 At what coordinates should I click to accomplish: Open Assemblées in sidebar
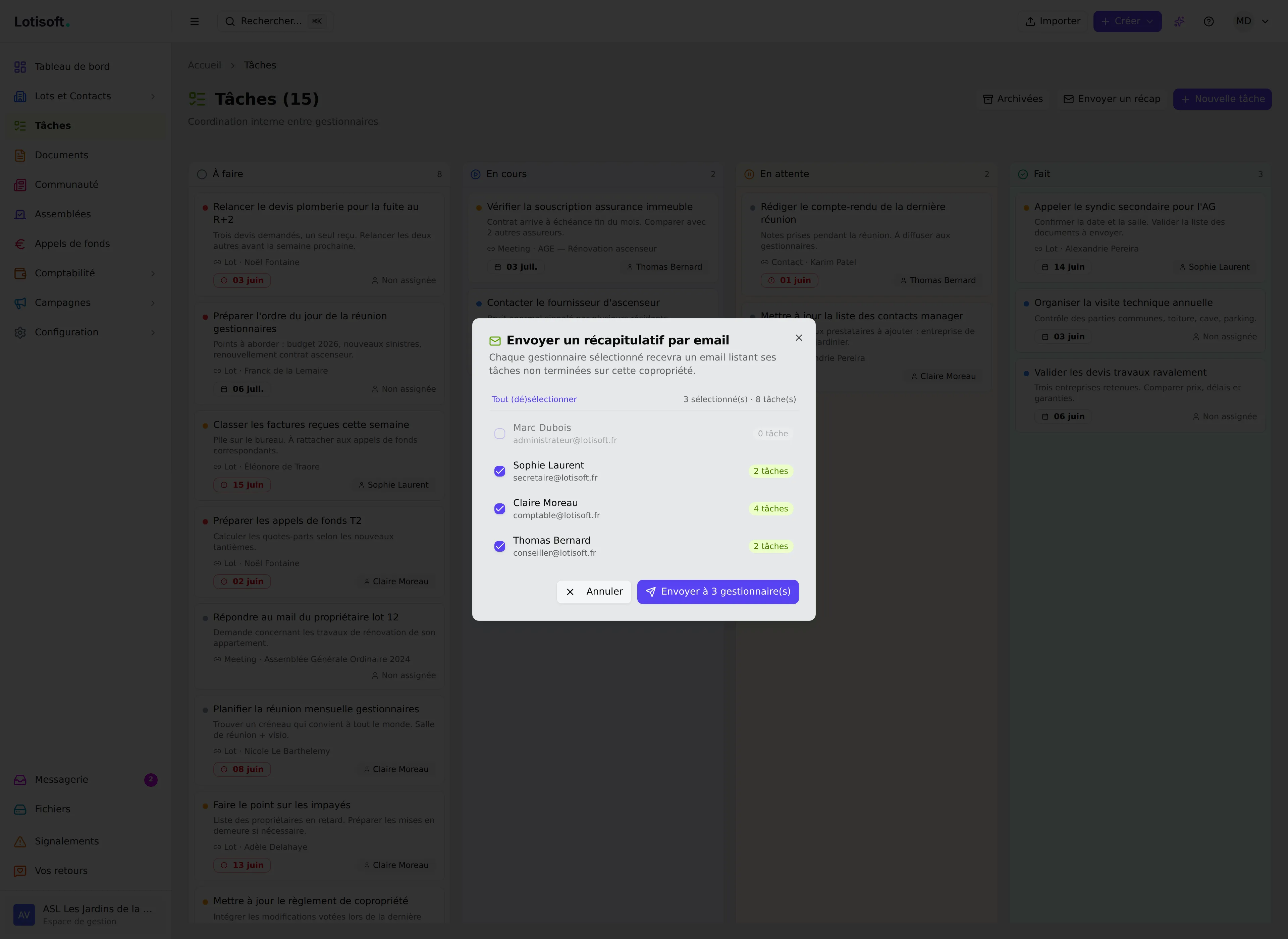point(85,214)
